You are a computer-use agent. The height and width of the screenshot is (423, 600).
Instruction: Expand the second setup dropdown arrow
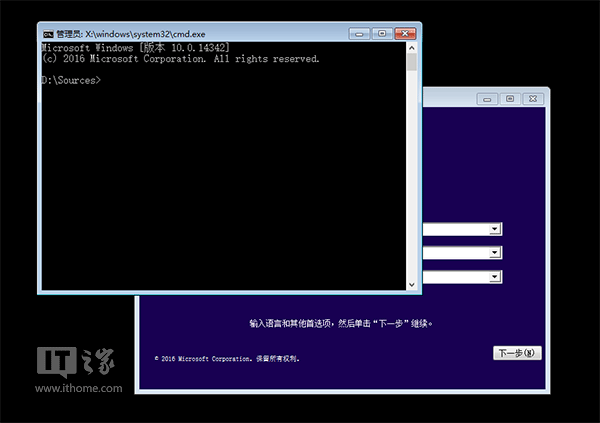[494, 253]
